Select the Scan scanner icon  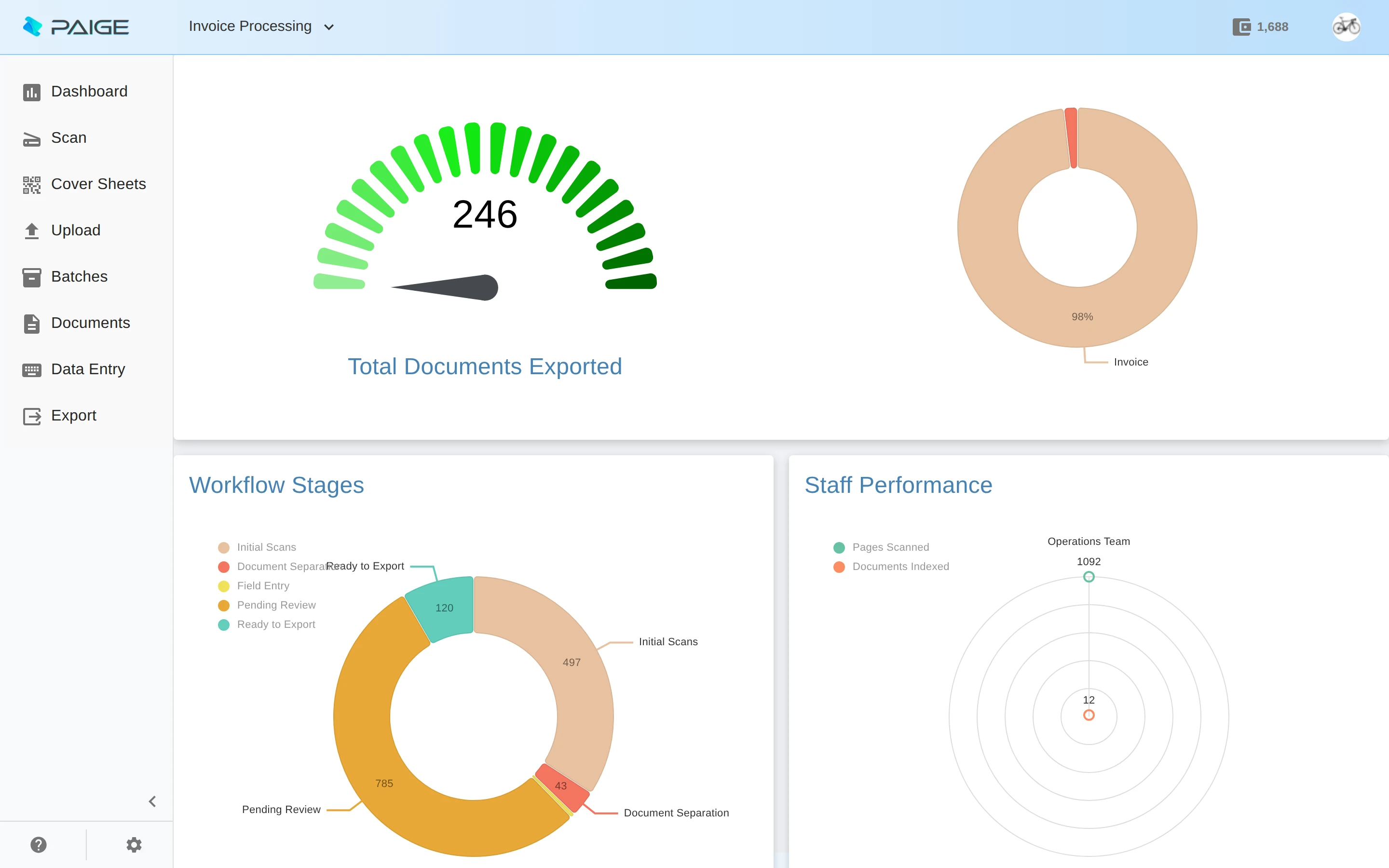31,138
